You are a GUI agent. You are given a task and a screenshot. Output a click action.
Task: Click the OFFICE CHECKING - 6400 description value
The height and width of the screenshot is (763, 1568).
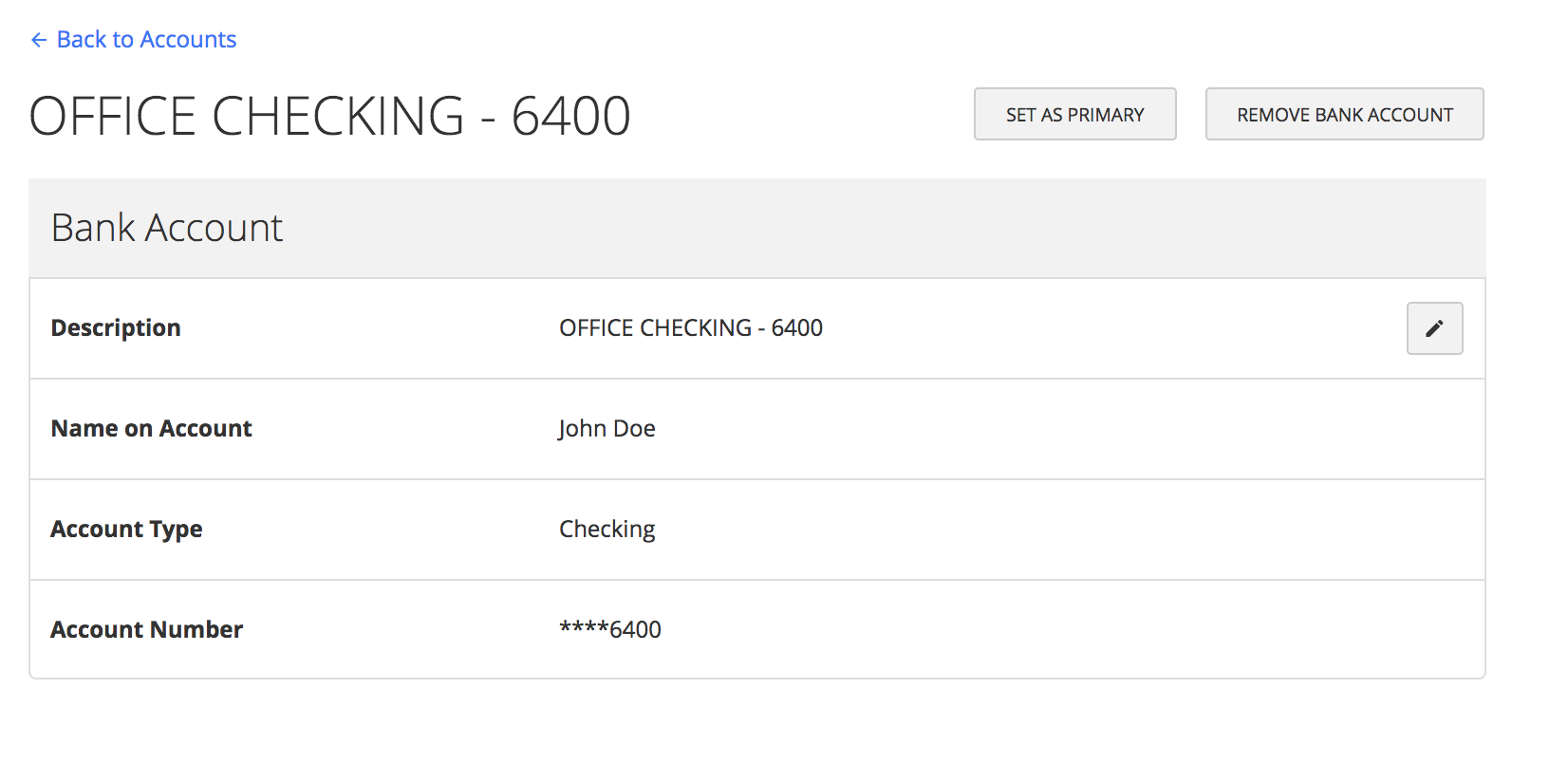[x=691, y=328]
